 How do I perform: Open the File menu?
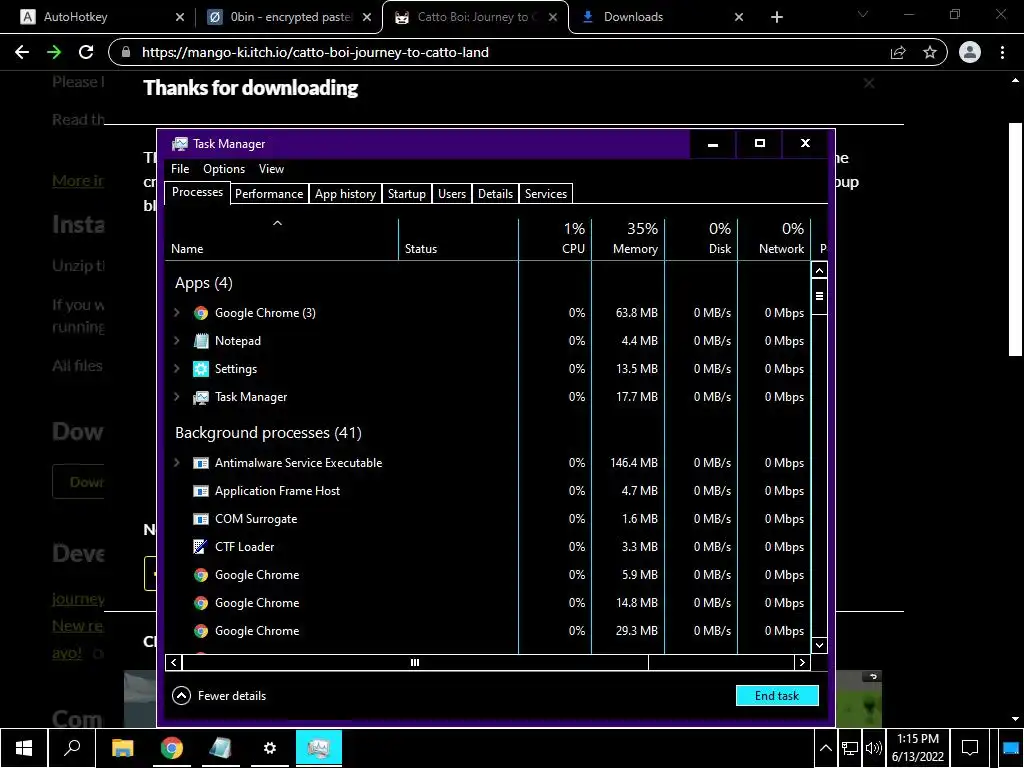tap(180, 169)
